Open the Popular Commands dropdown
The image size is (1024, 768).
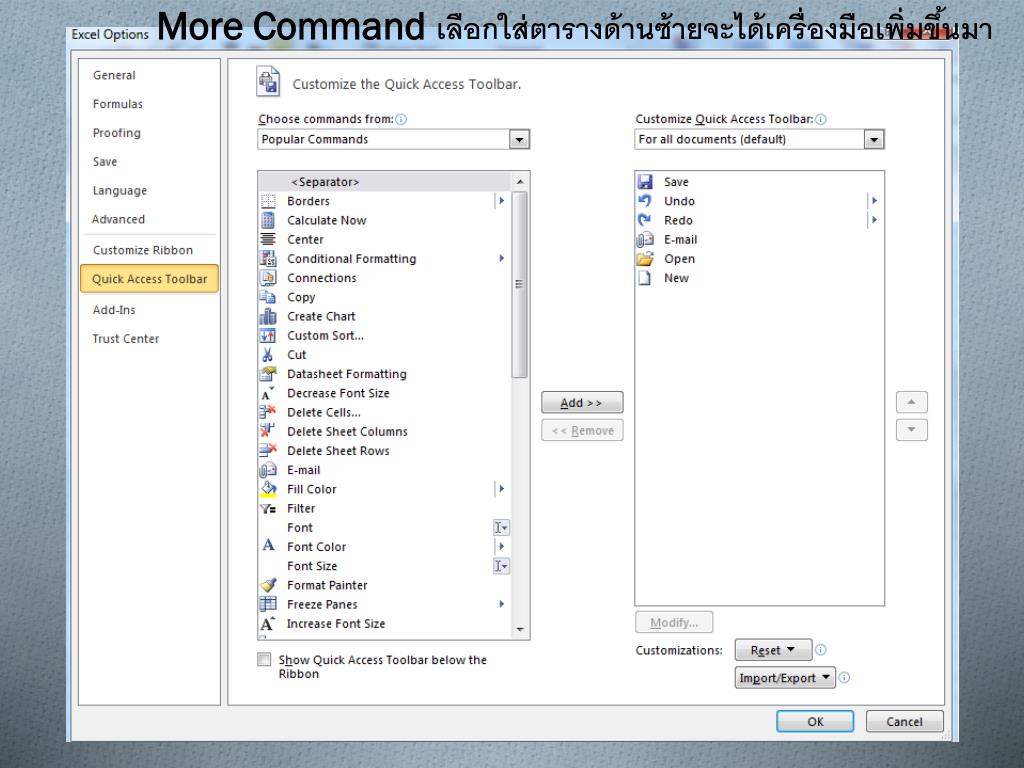pos(519,139)
